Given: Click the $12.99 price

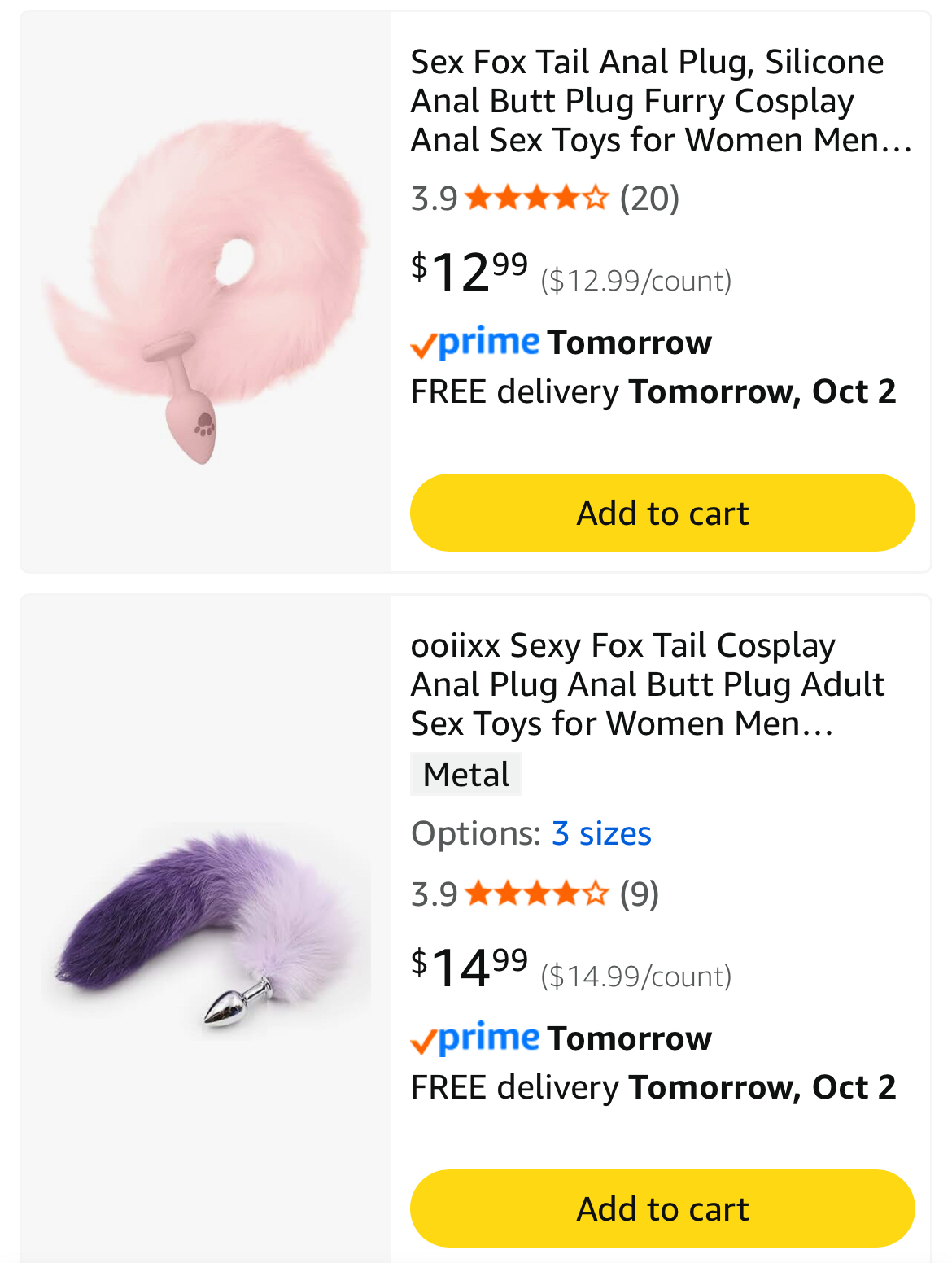Looking at the screenshot, I should pyautogui.click(x=469, y=271).
